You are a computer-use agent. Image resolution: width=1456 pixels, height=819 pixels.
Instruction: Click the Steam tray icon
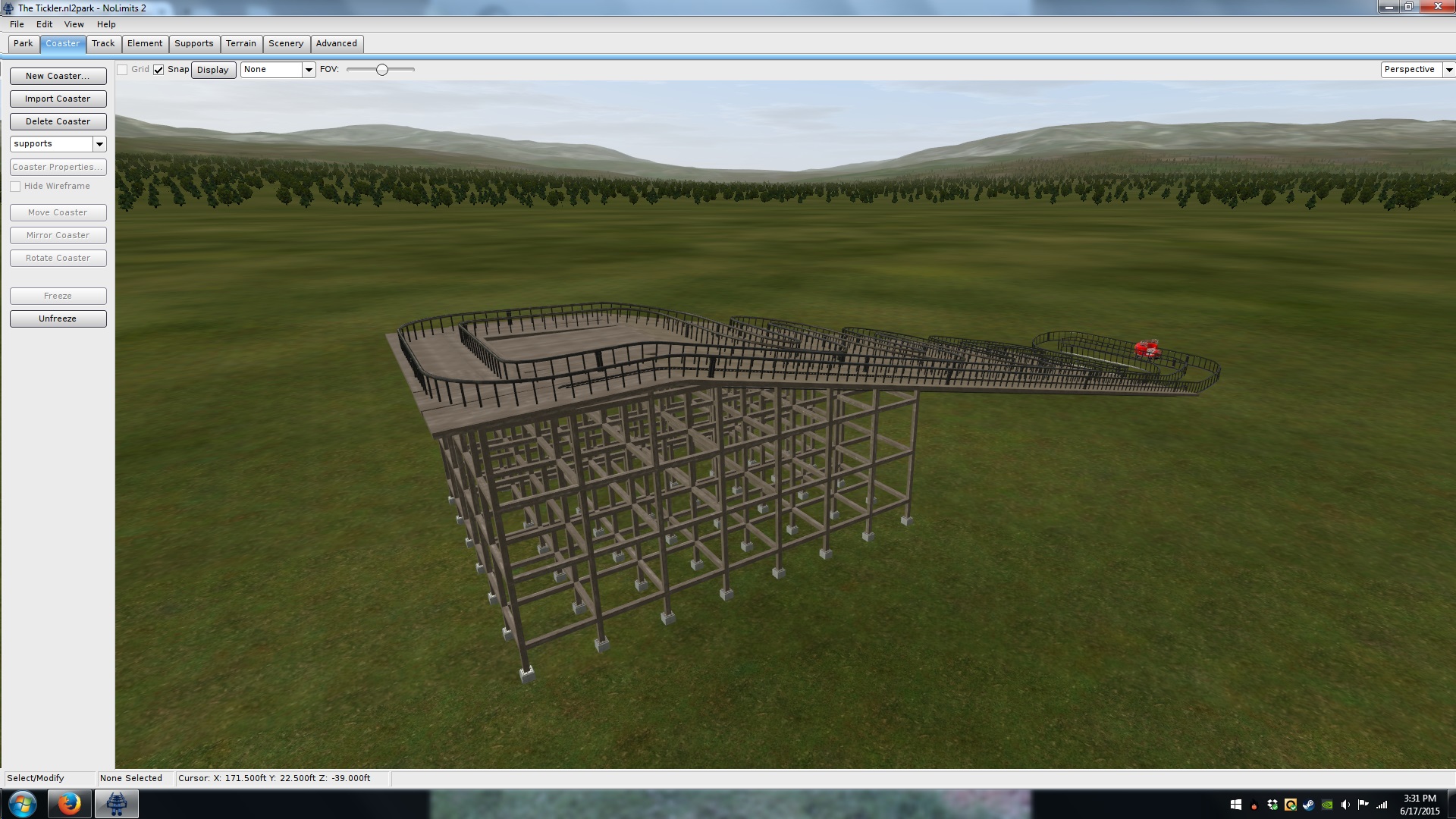[1309, 805]
